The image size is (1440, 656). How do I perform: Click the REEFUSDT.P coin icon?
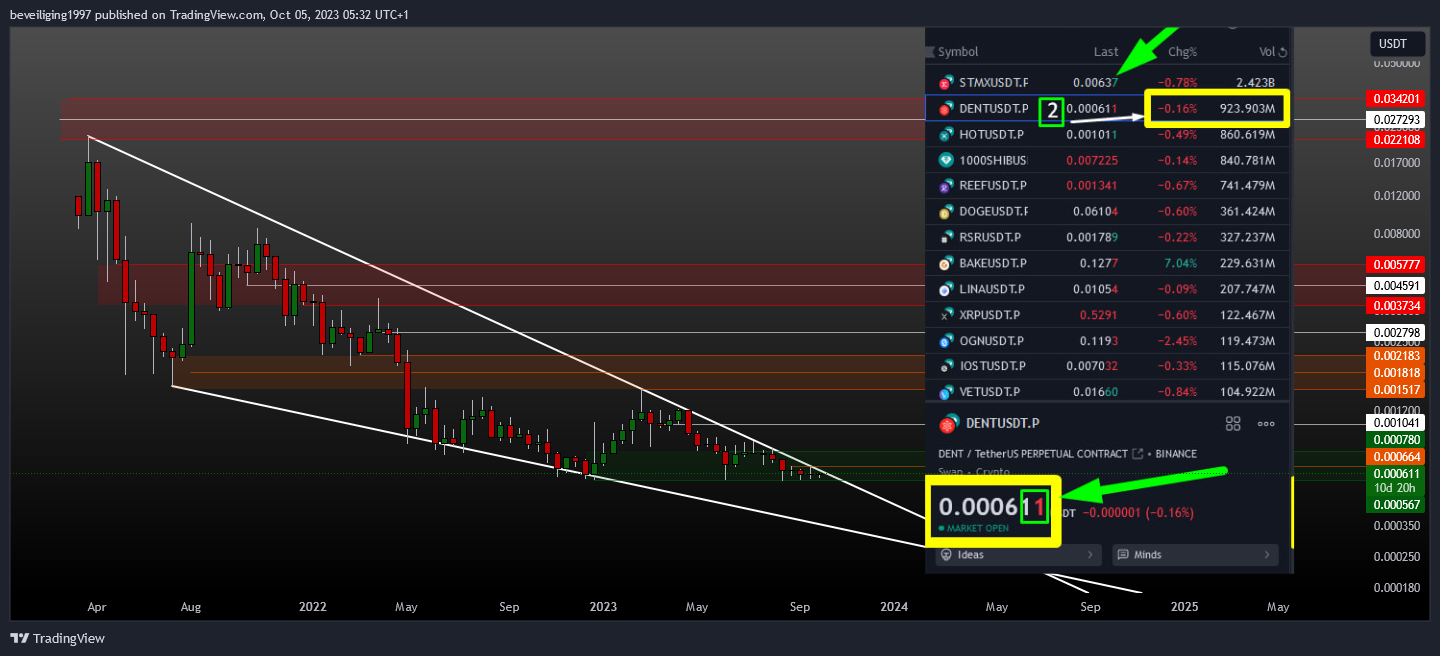click(x=946, y=186)
